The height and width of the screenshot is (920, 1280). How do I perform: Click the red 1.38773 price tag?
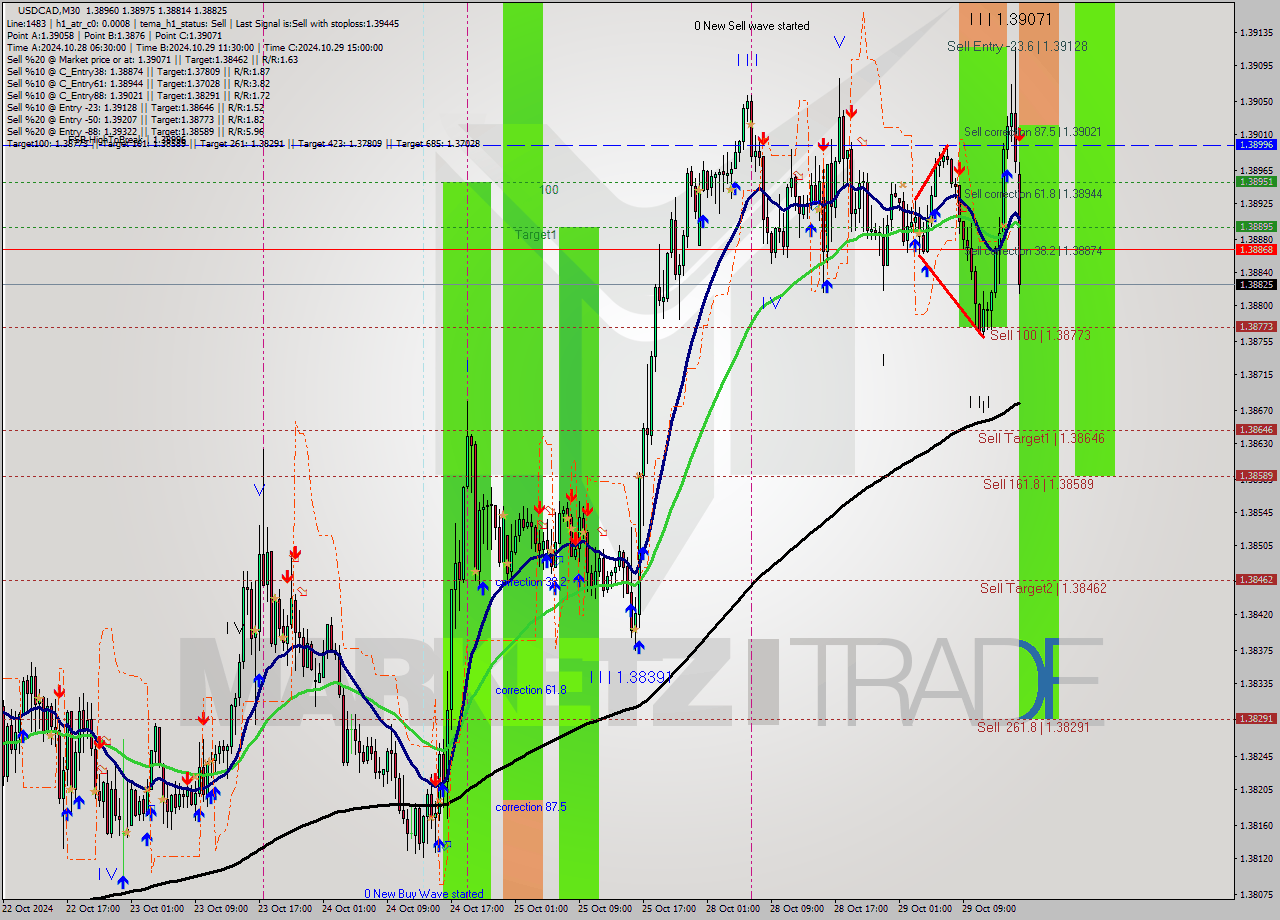pyautogui.click(x=1255, y=327)
